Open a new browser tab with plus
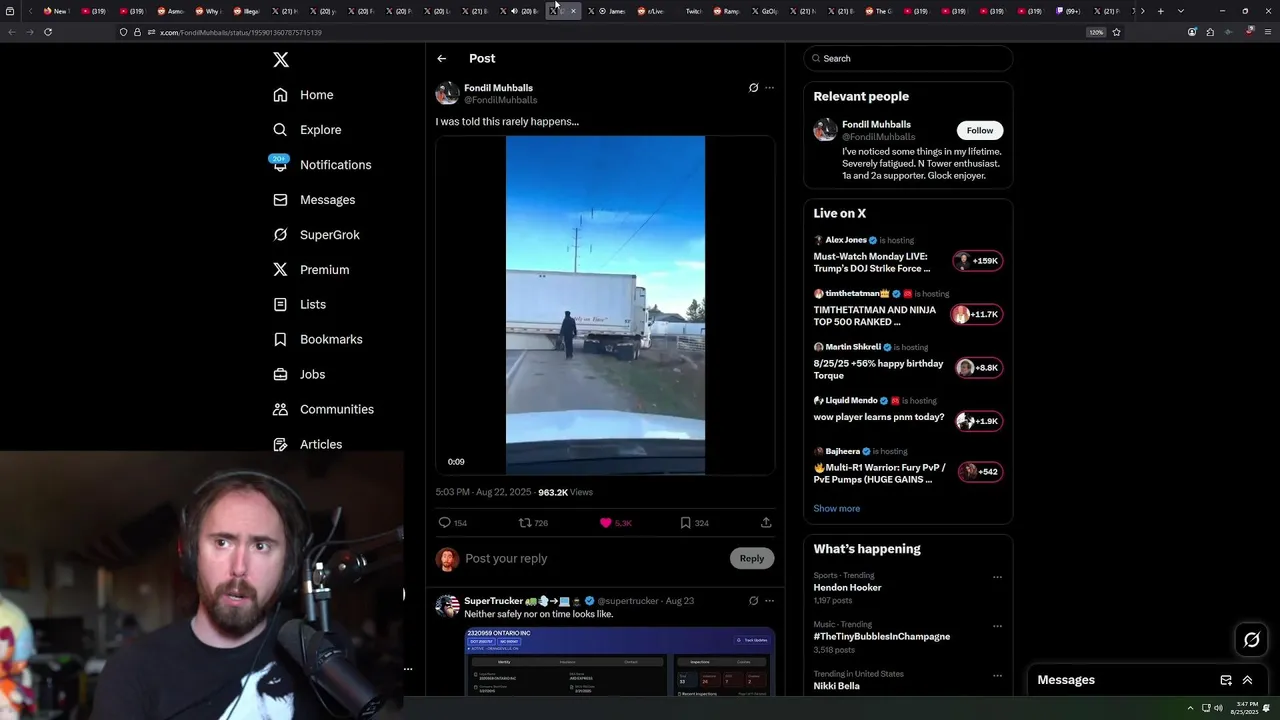The image size is (1280, 720). coord(1160,11)
